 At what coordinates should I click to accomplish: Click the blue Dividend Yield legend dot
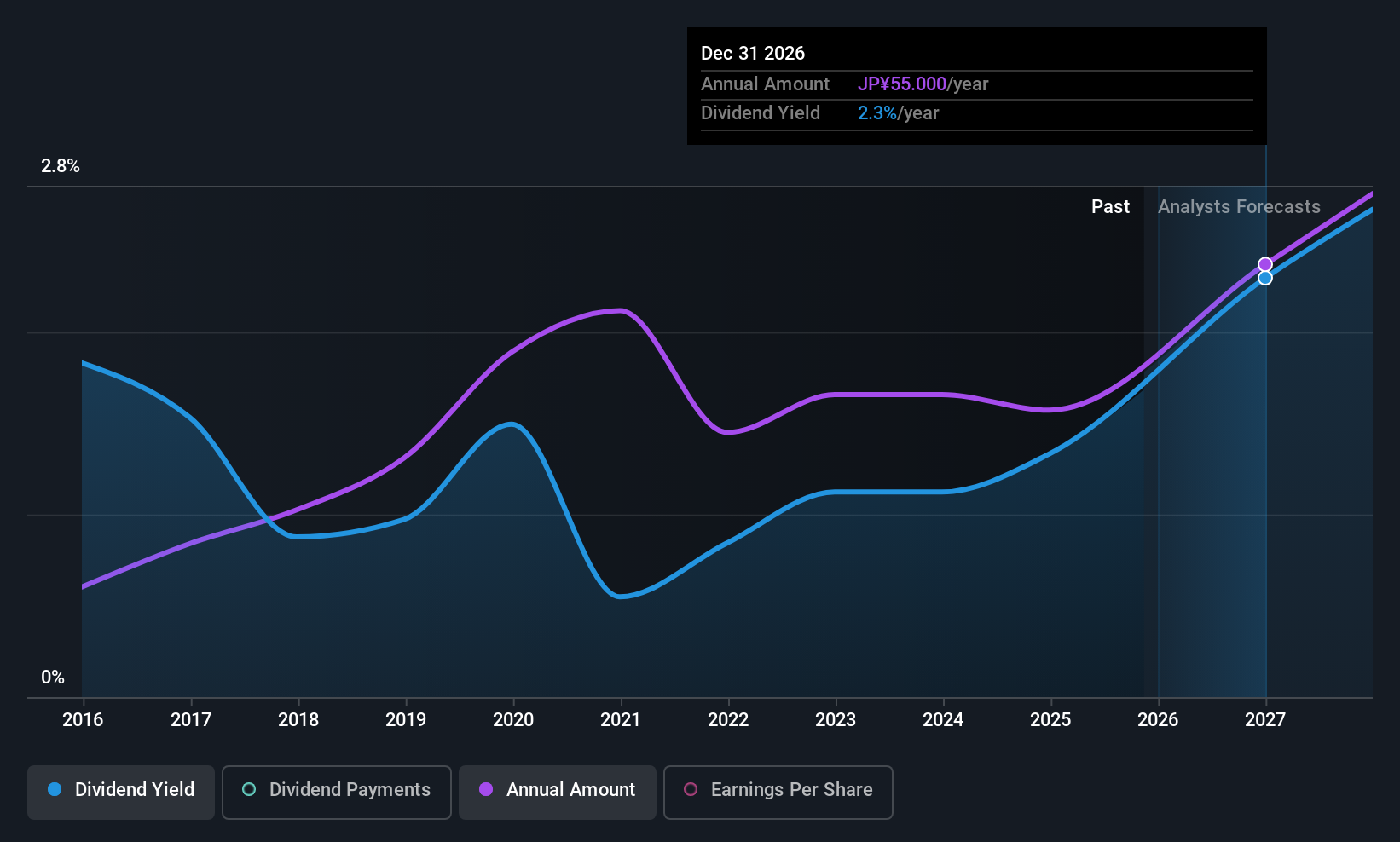(x=55, y=790)
